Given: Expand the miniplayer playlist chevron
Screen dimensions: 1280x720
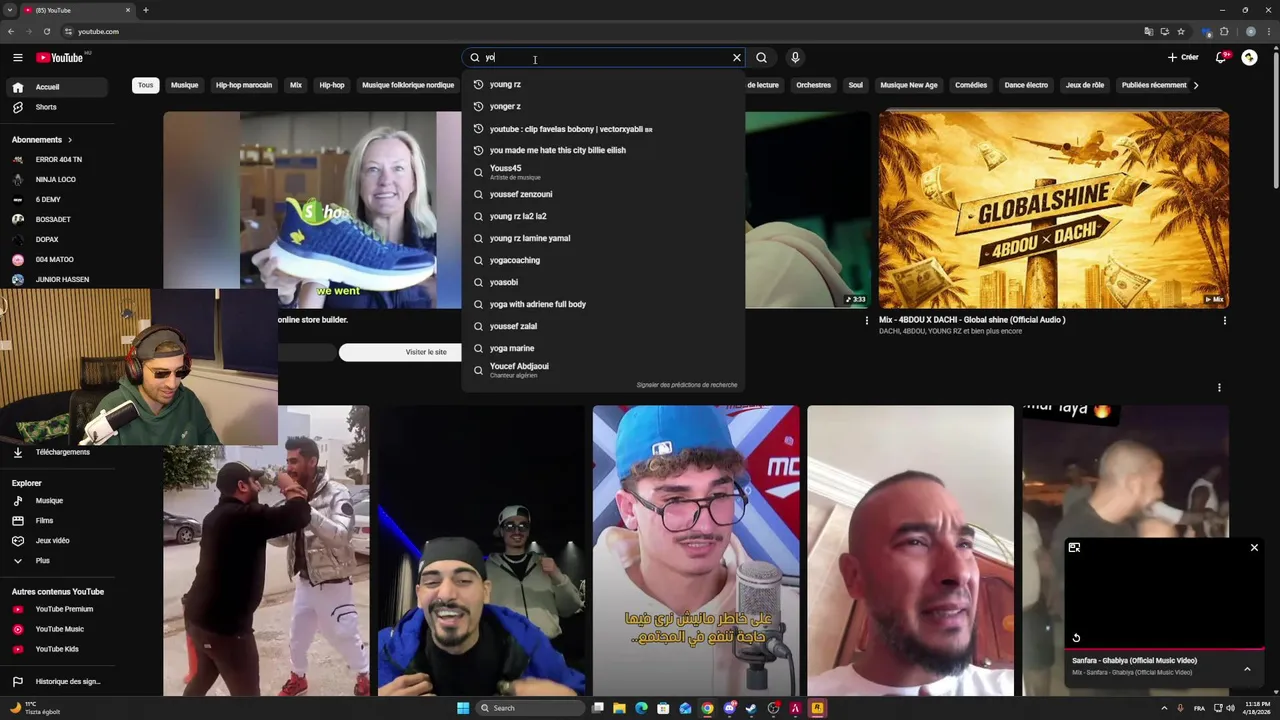Looking at the screenshot, I should [x=1247, y=669].
